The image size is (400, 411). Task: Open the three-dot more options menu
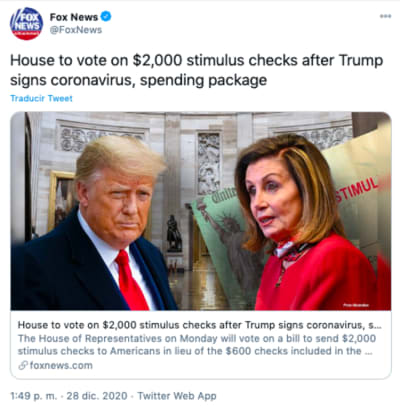(x=385, y=16)
